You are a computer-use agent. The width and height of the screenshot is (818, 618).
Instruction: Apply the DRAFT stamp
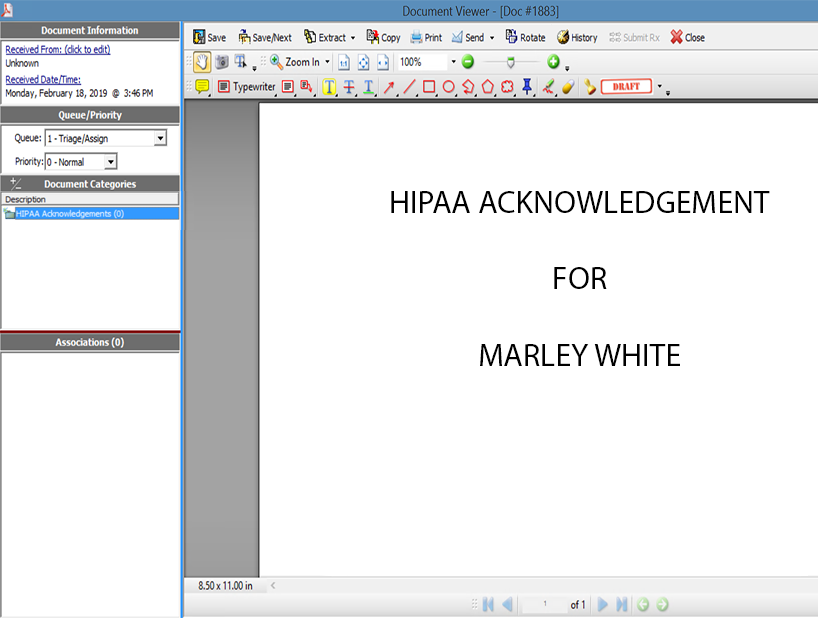pos(626,87)
